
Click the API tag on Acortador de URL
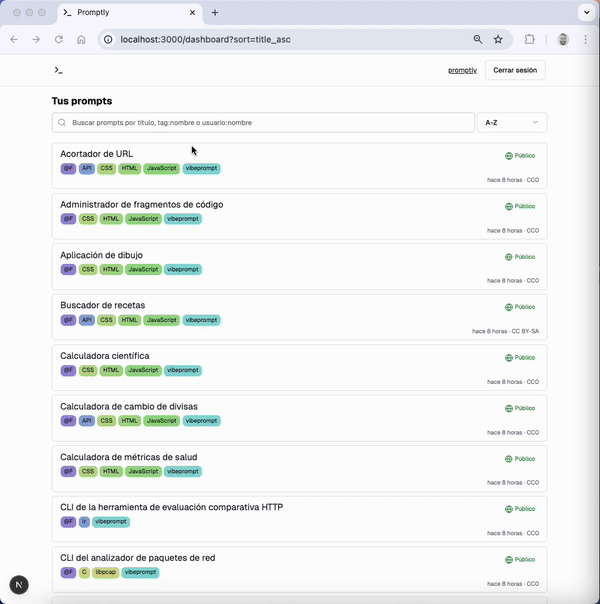[87, 168]
